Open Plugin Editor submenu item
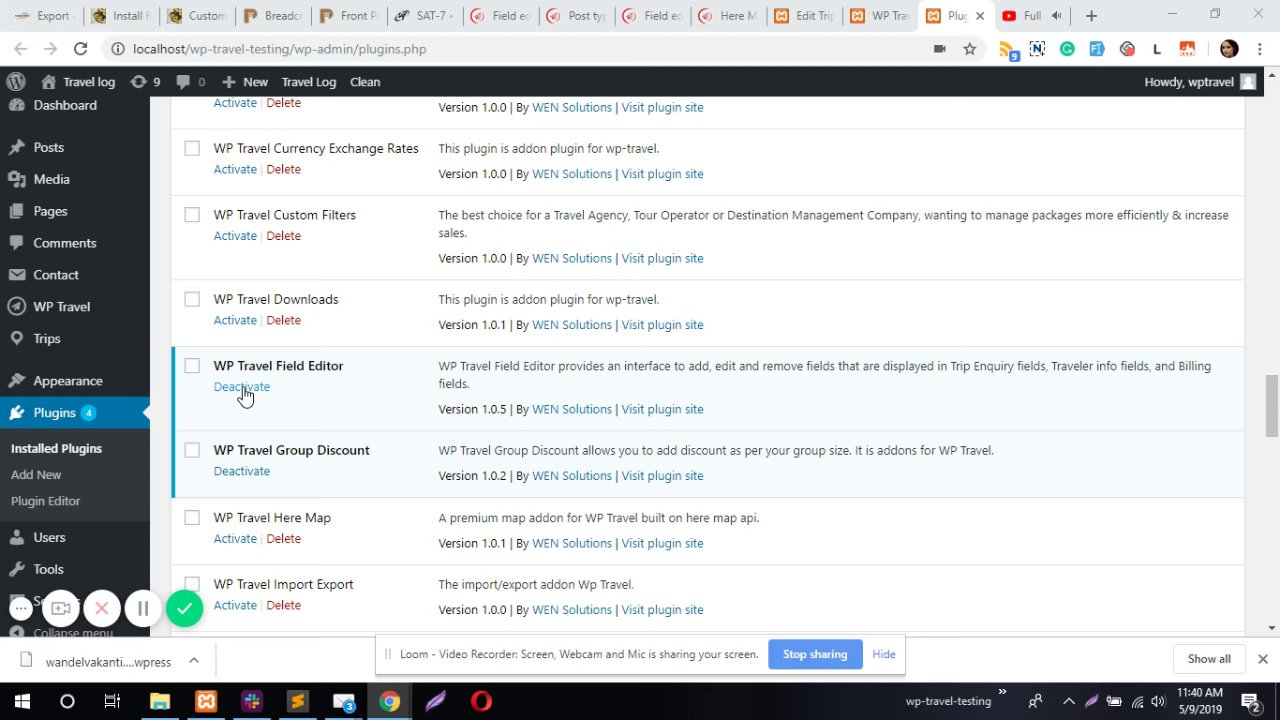Image resolution: width=1280 pixels, height=720 pixels. [46, 501]
